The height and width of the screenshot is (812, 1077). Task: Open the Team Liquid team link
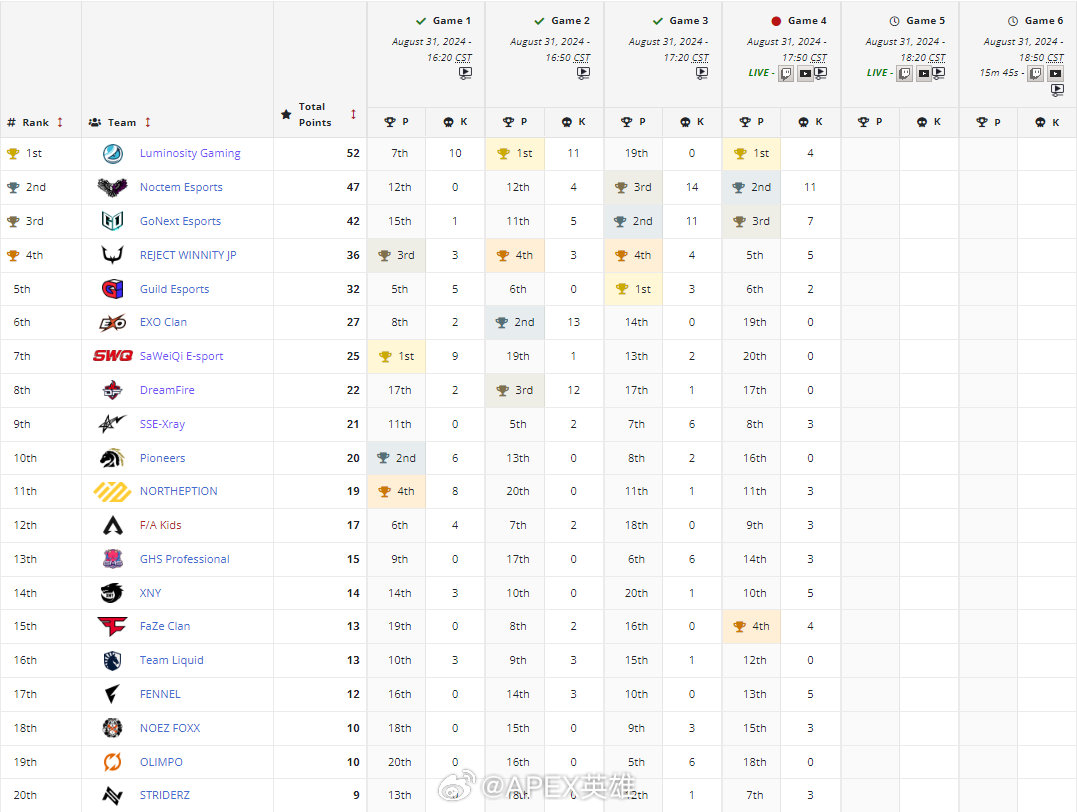tap(172, 660)
